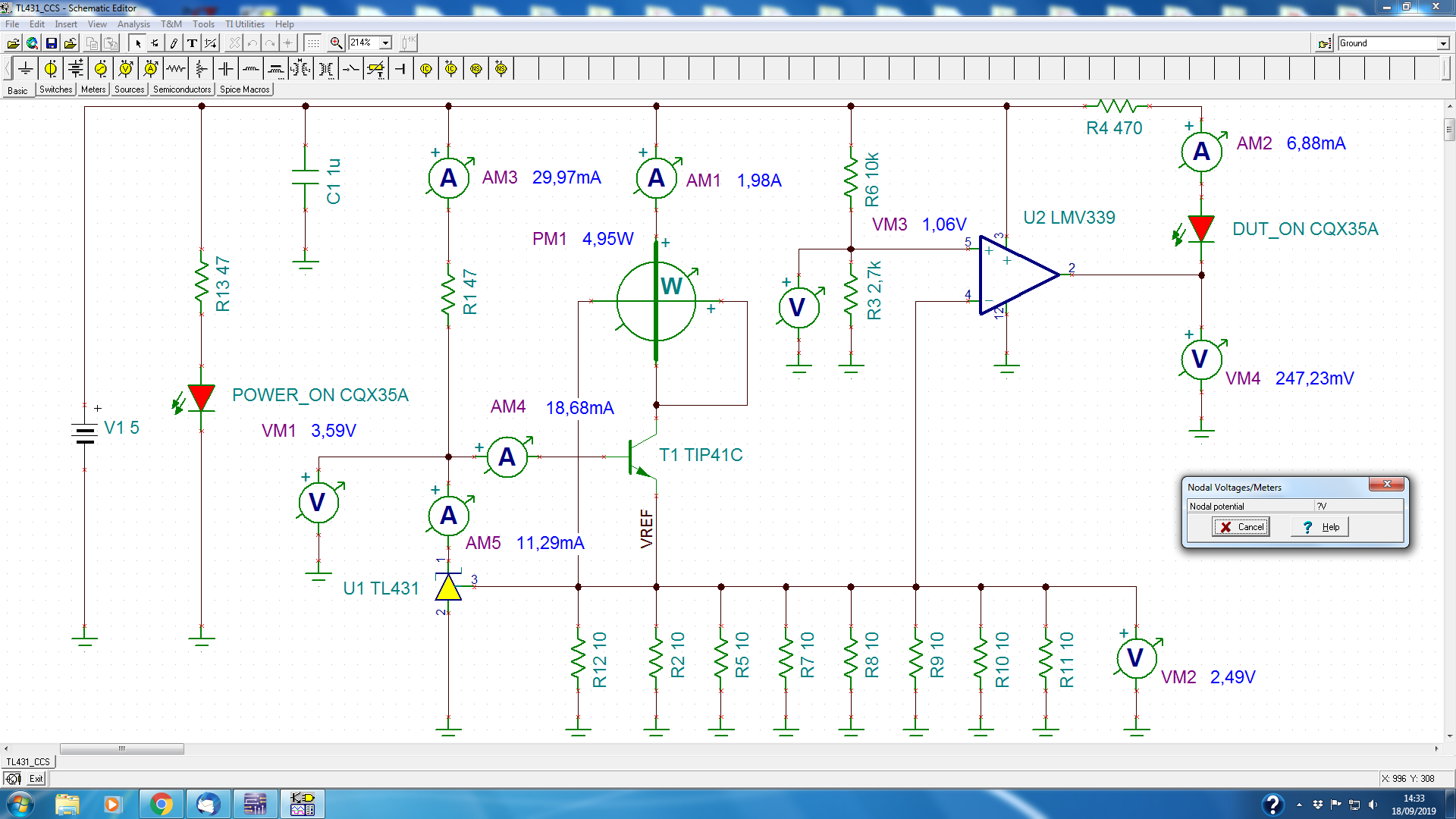
Task: Click the open-from-web globe icon
Action: [x=32, y=43]
